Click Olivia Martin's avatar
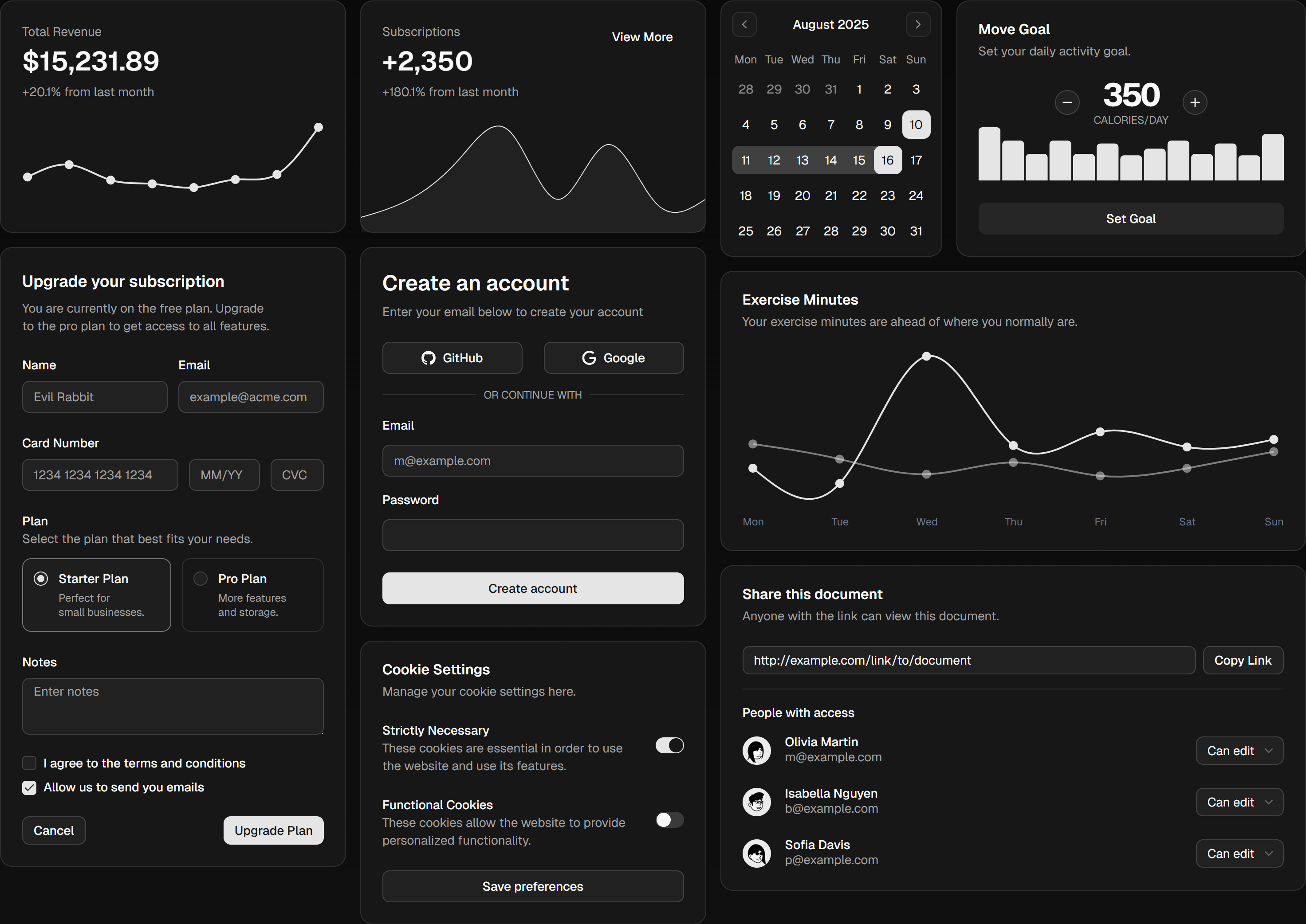1306x924 pixels. (x=757, y=751)
